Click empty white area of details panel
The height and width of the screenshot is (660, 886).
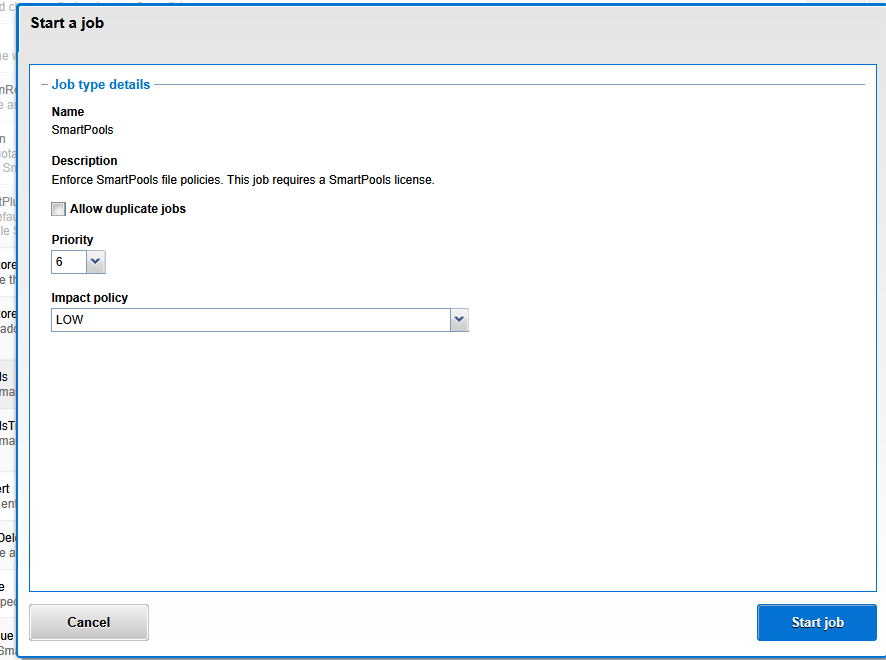[x=450, y=460]
